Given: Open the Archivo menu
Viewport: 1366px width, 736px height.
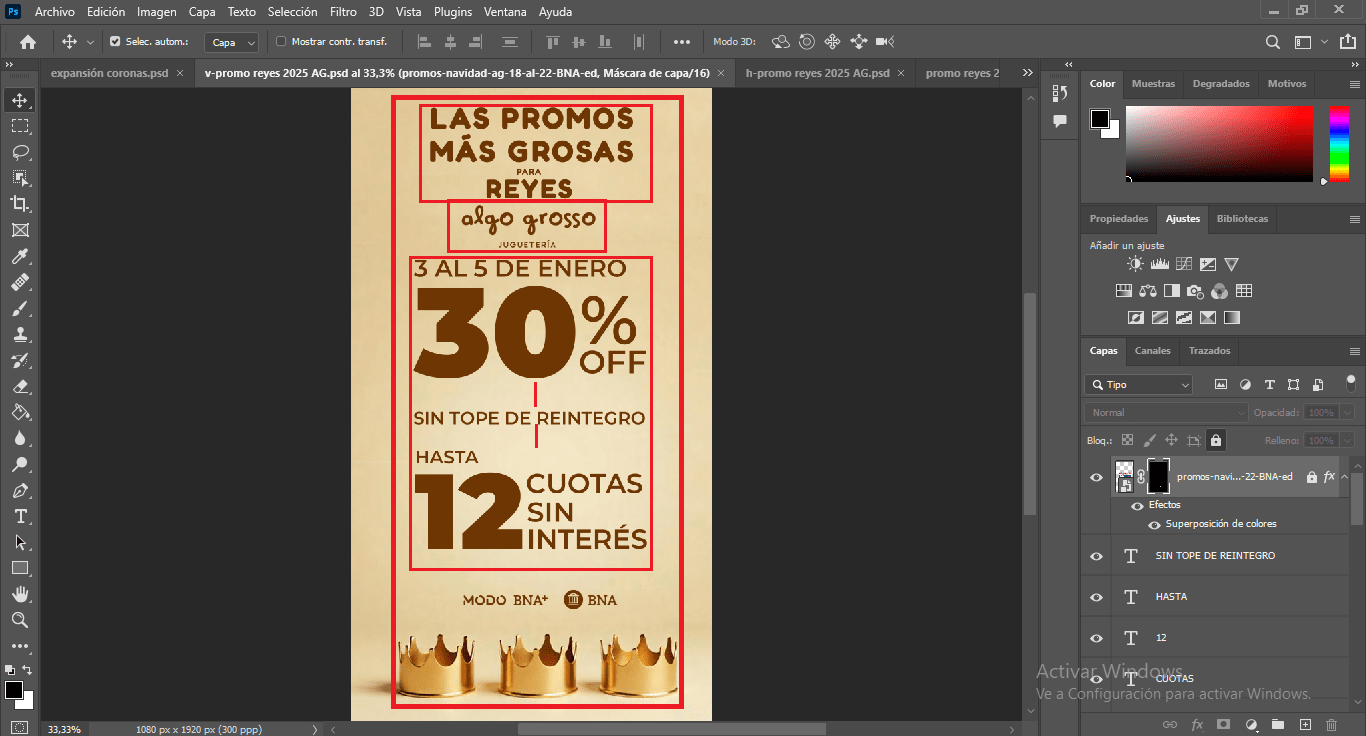Looking at the screenshot, I should (54, 12).
